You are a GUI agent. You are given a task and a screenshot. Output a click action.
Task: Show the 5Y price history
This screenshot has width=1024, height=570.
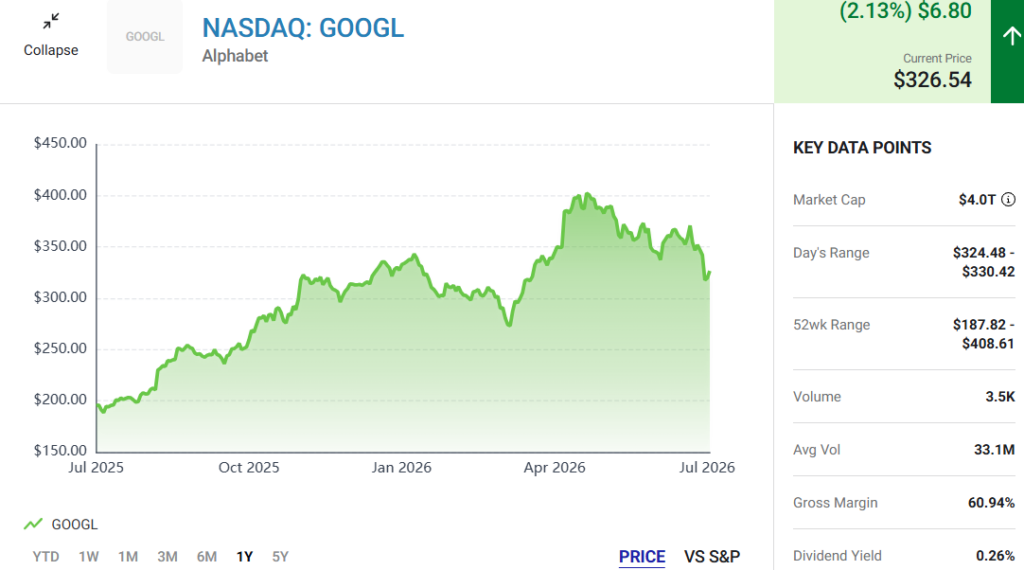(280, 557)
